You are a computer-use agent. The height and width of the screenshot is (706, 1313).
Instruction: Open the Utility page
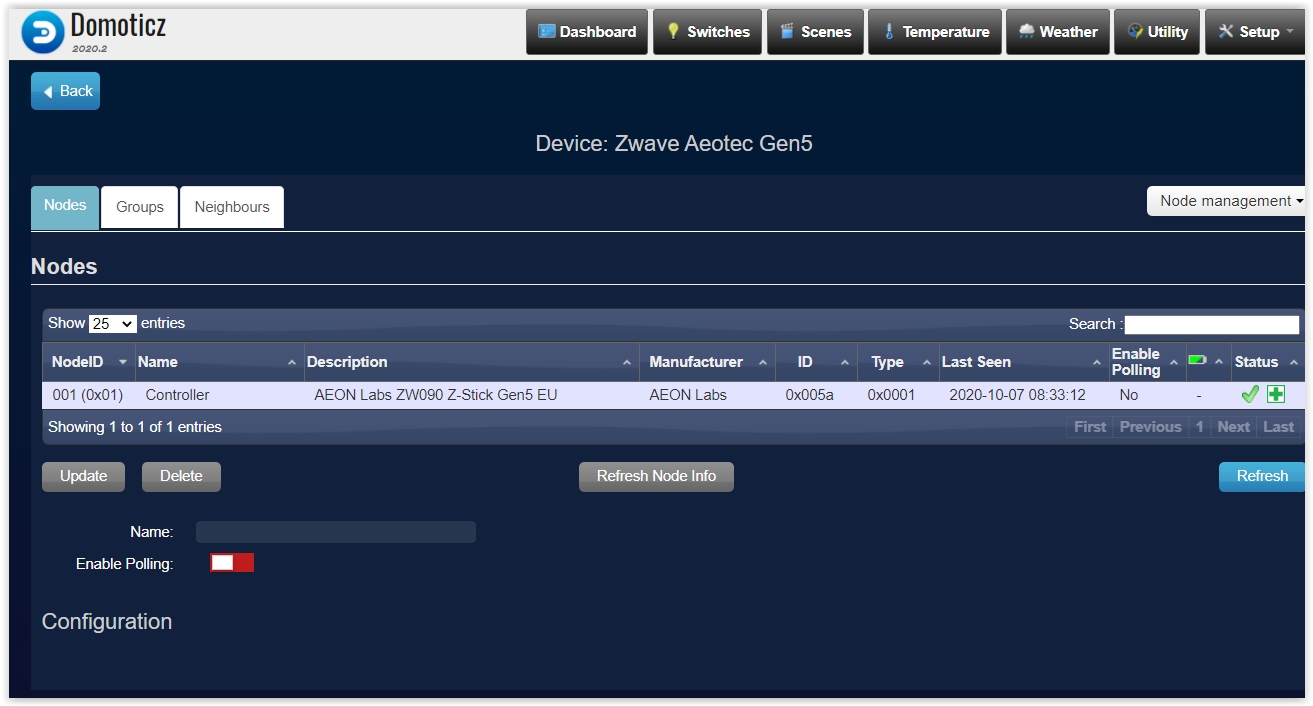click(x=1157, y=32)
